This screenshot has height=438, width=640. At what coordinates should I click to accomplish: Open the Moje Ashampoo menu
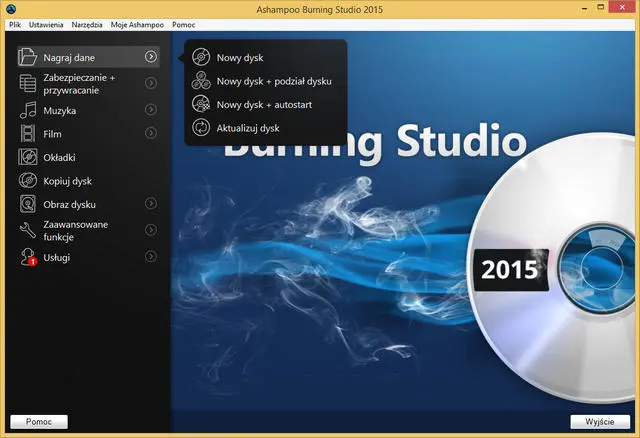point(137,24)
